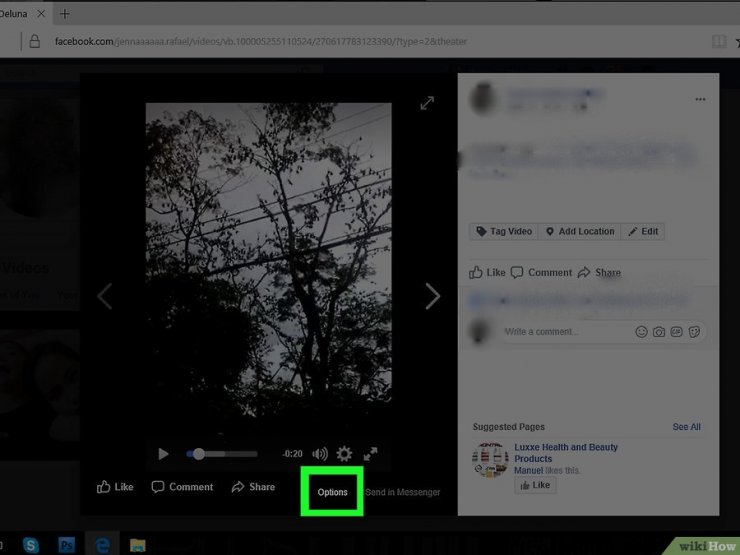See All suggested pages

[686, 427]
